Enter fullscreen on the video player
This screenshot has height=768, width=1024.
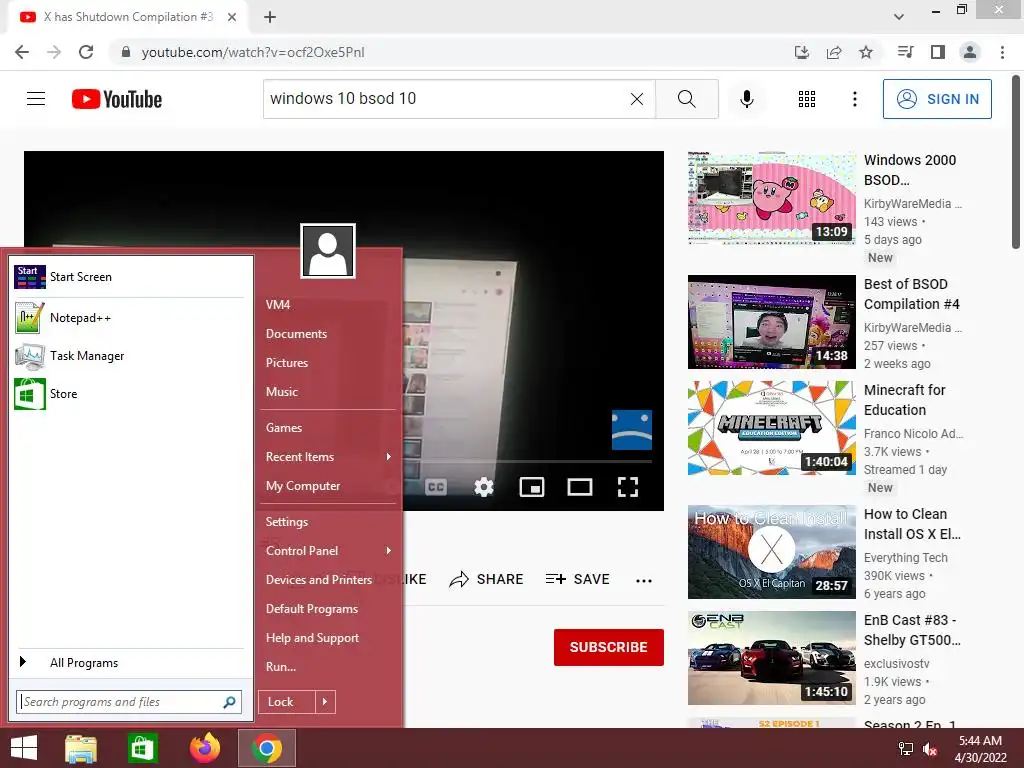pyautogui.click(x=628, y=487)
